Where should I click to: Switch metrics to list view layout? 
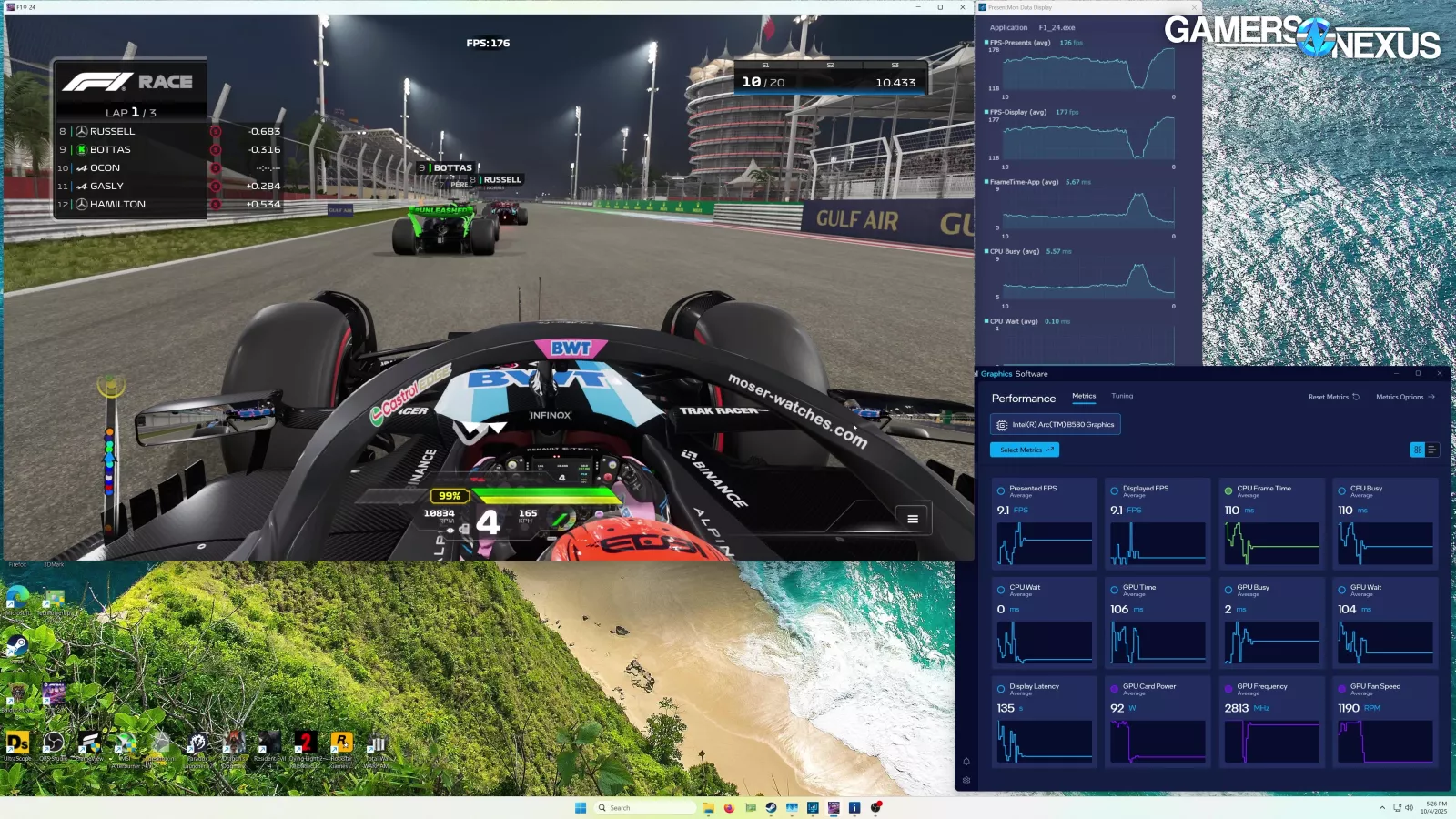pyautogui.click(x=1432, y=450)
